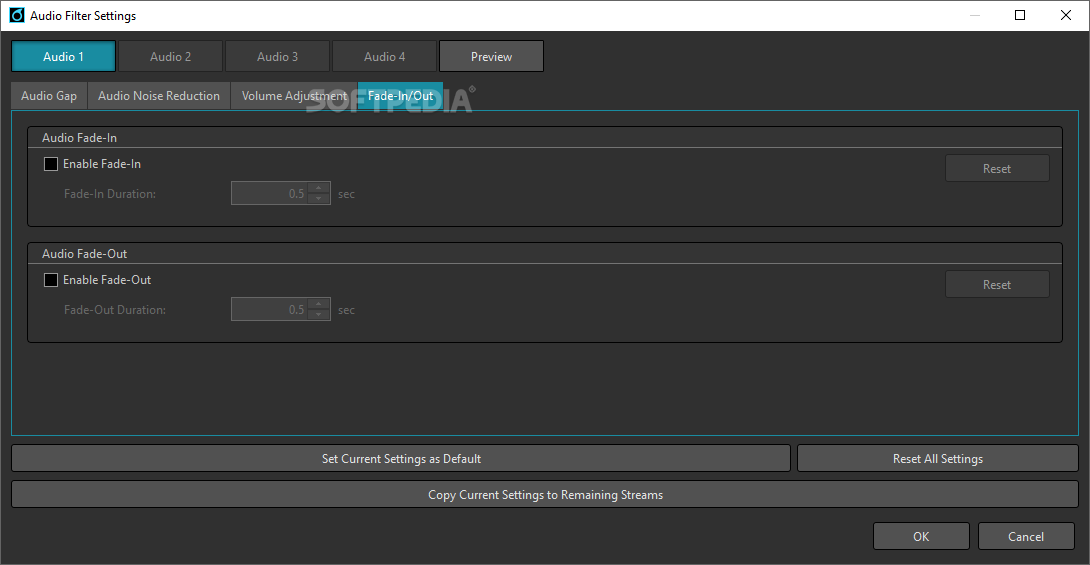The height and width of the screenshot is (565, 1090).
Task: Switch to the Audio 3 stream tab
Action: (x=277, y=56)
